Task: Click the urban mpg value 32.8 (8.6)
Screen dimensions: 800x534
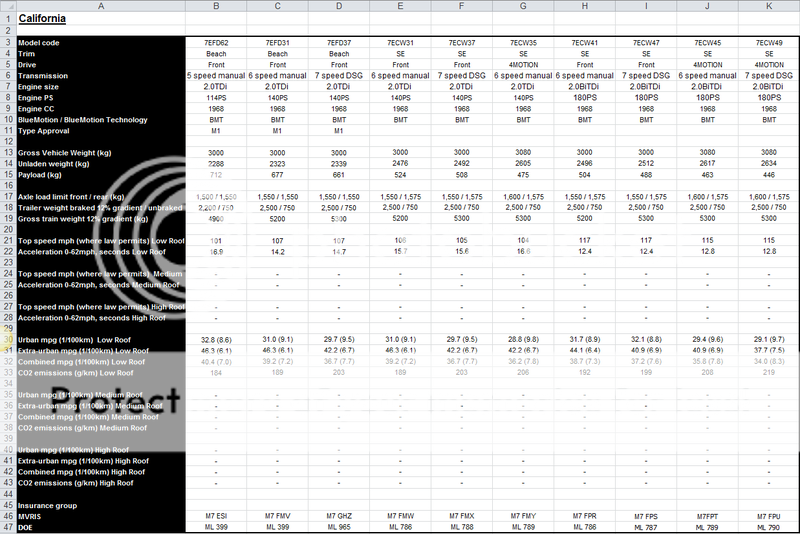Action: click(x=216, y=341)
